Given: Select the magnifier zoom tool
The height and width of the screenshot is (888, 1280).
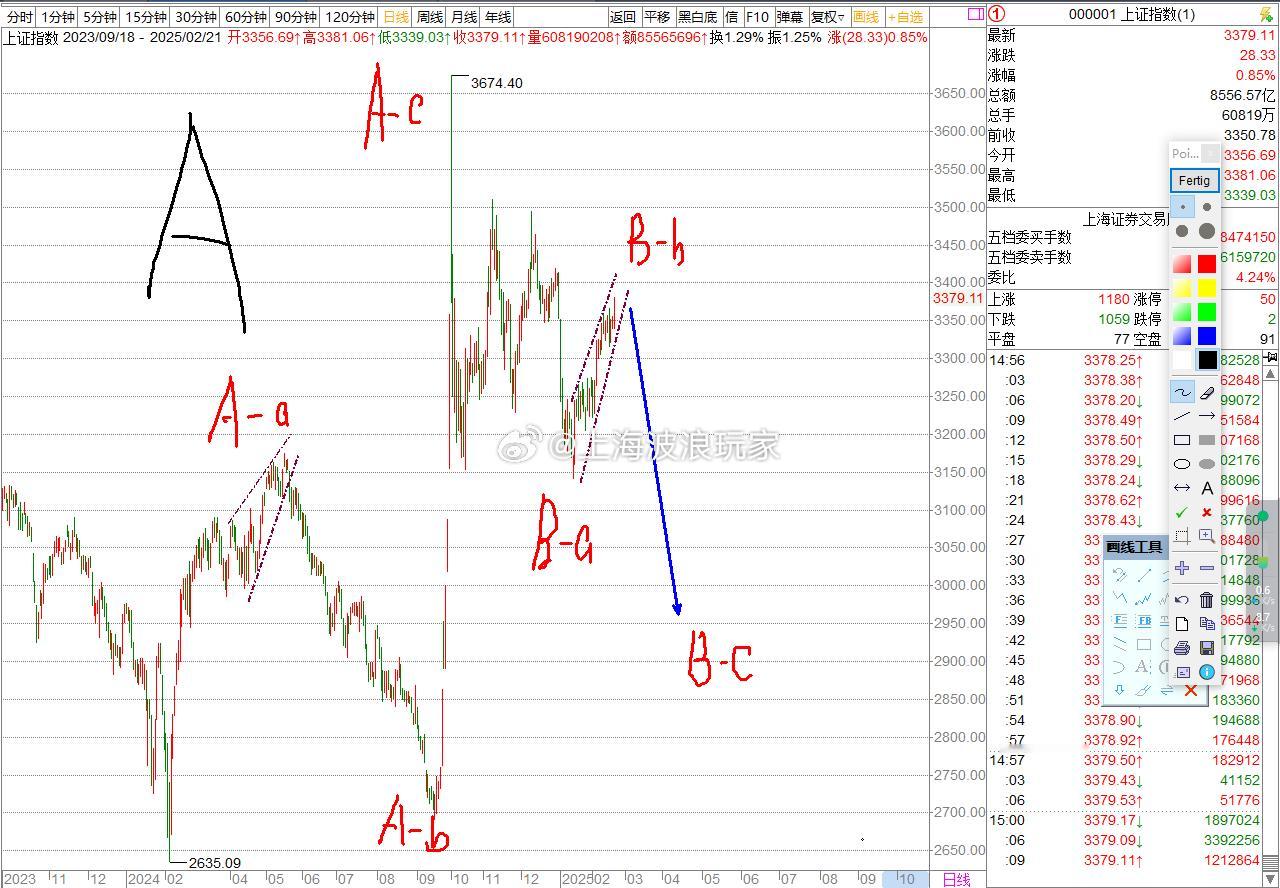Looking at the screenshot, I should (1207, 536).
